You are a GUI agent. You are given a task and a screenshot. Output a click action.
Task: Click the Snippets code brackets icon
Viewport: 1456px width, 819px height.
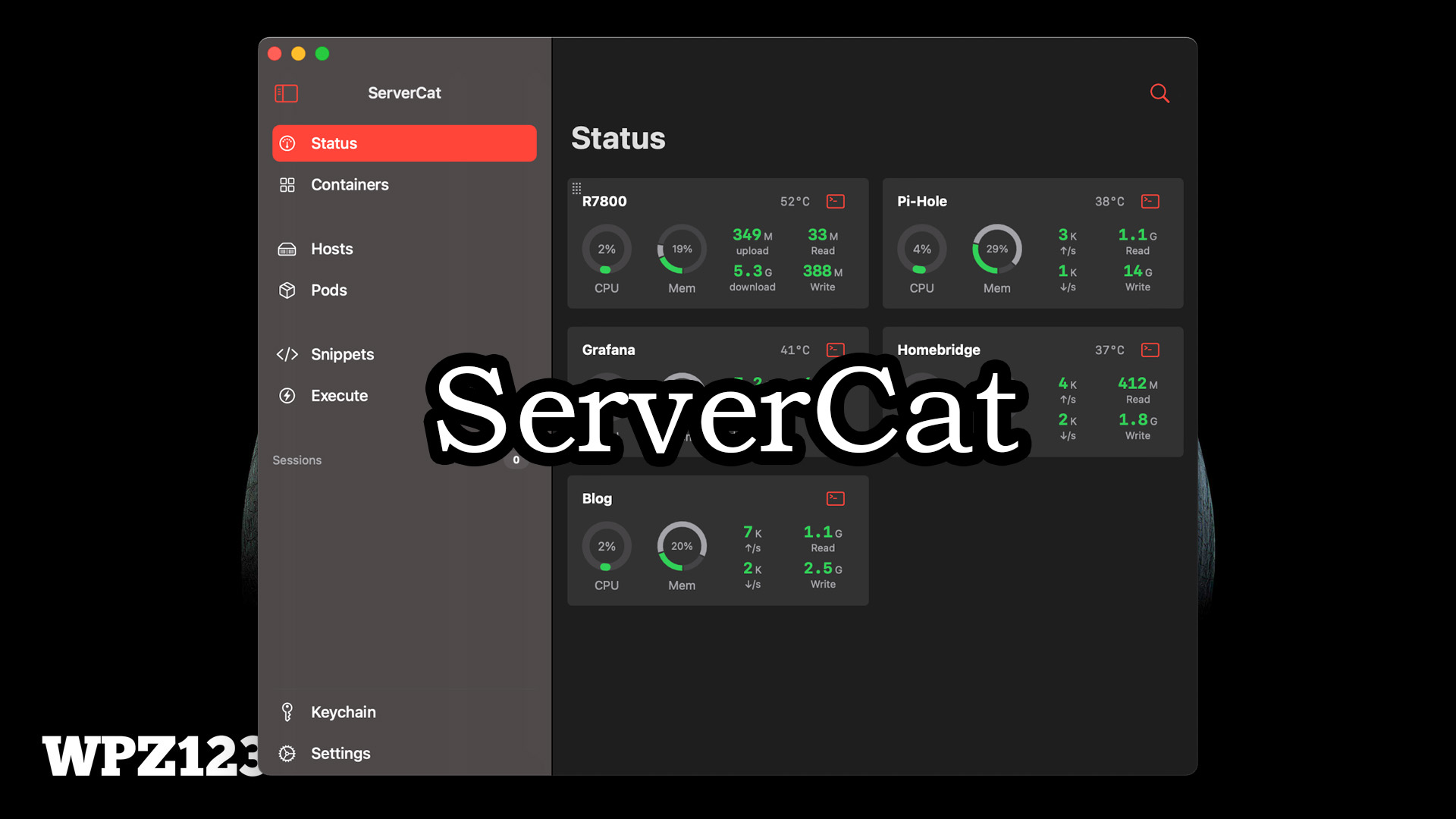click(287, 354)
